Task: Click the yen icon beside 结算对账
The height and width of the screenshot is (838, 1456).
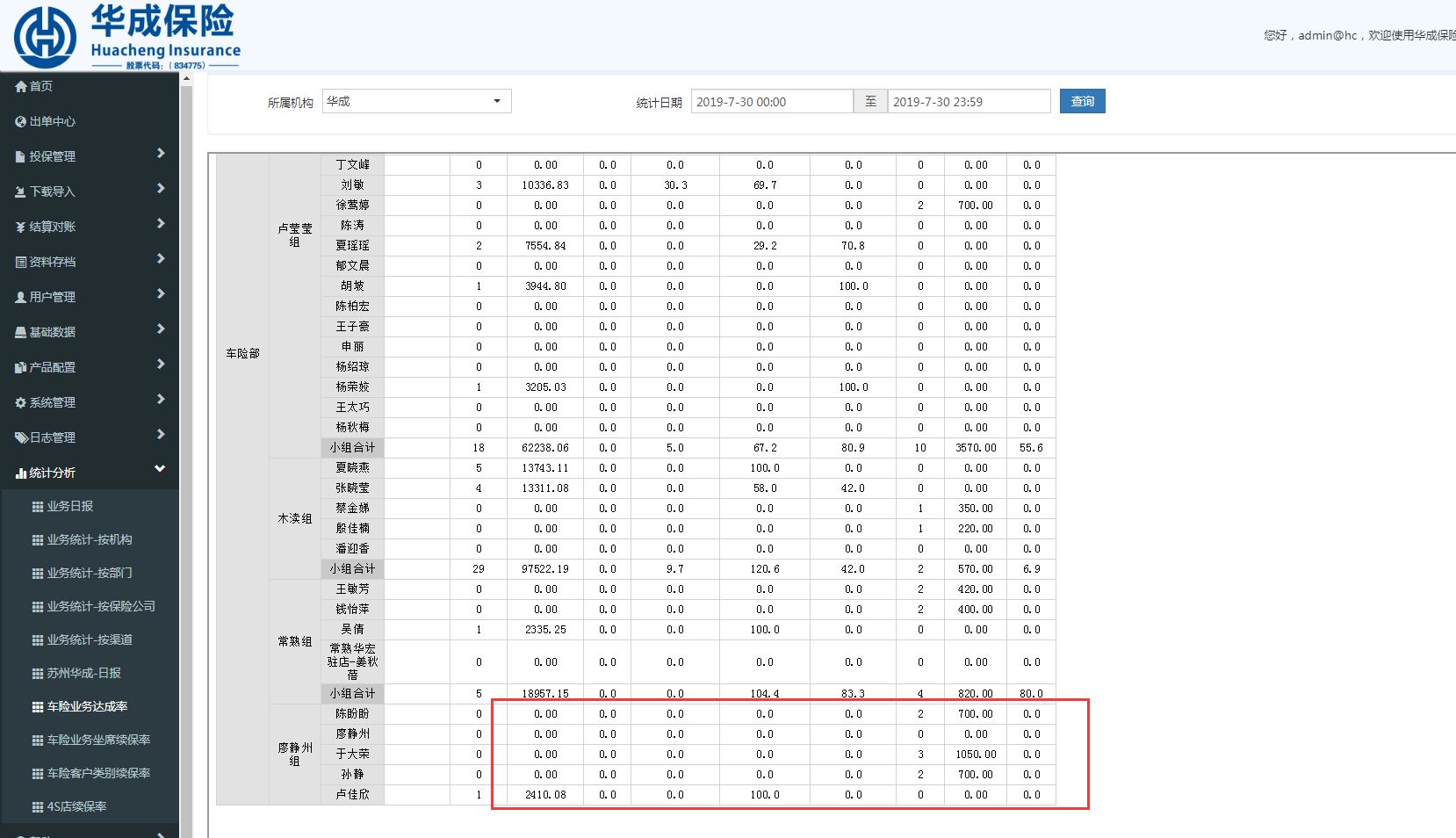Action: click(x=21, y=227)
